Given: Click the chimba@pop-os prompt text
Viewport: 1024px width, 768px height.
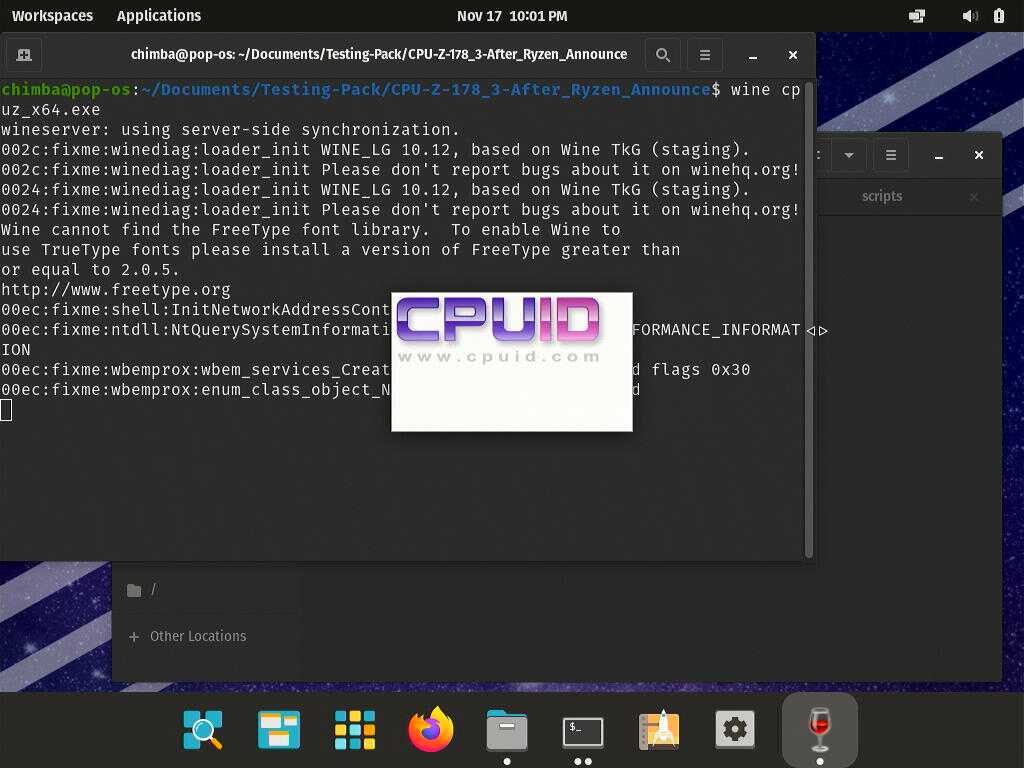Looking at the screenshot, I should coord(66,89).
